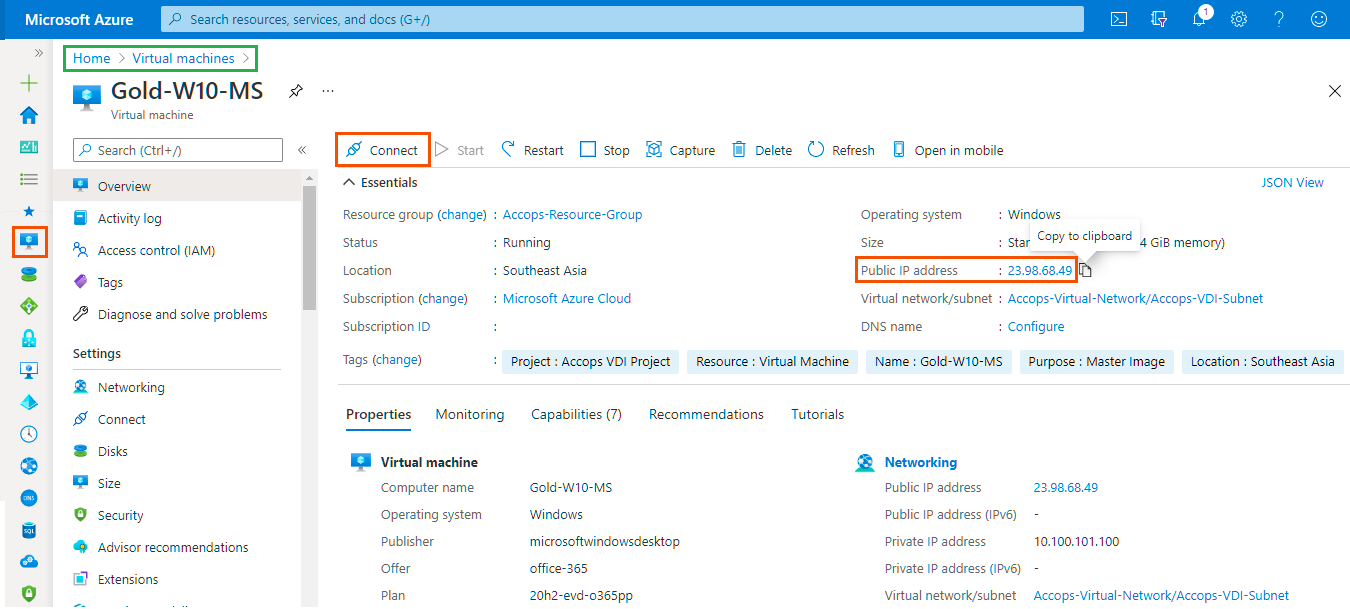1350x609 pixels.
Task: Expand the left portal rail with double chevron
Action: (x=39, y=53)
